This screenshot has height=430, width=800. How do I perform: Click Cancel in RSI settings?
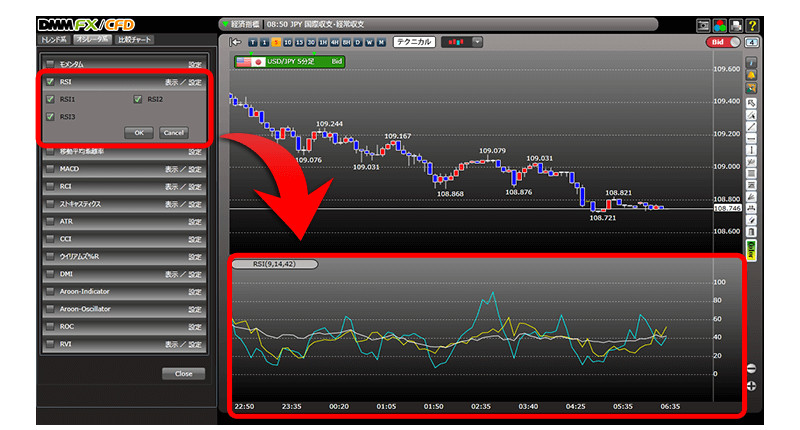point(173,133)
